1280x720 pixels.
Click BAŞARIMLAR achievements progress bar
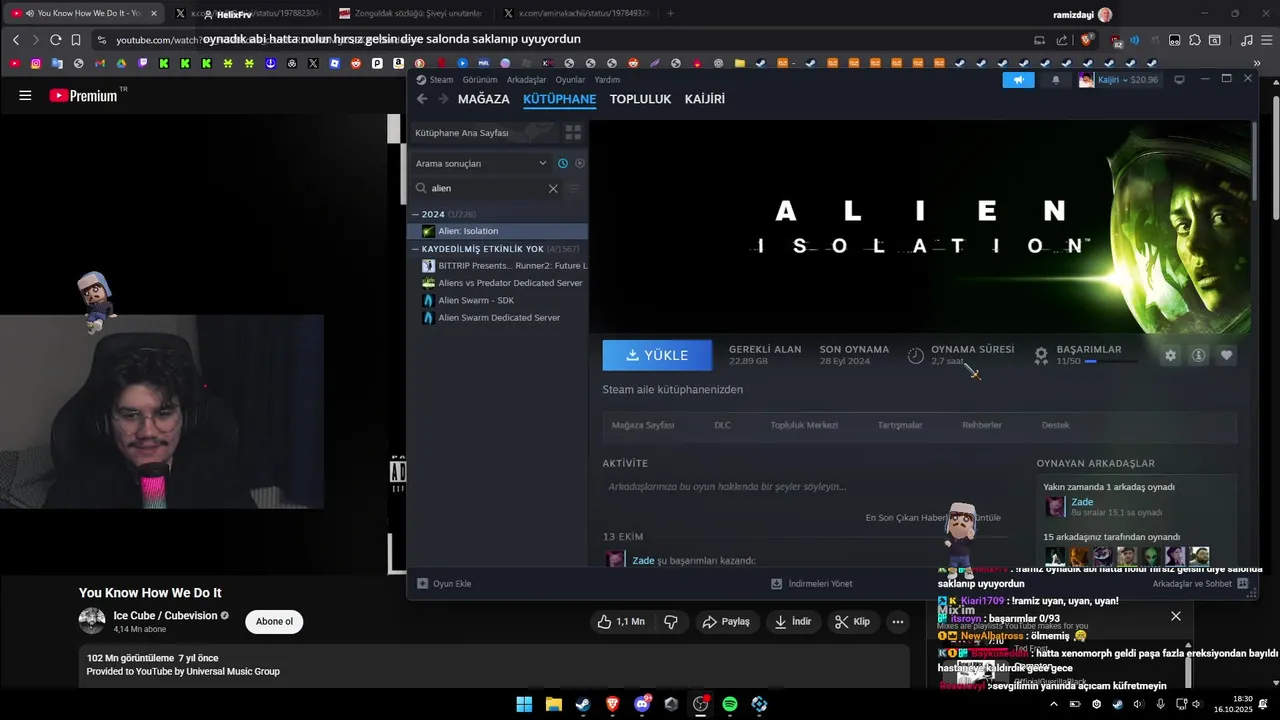click(1110, 361)
